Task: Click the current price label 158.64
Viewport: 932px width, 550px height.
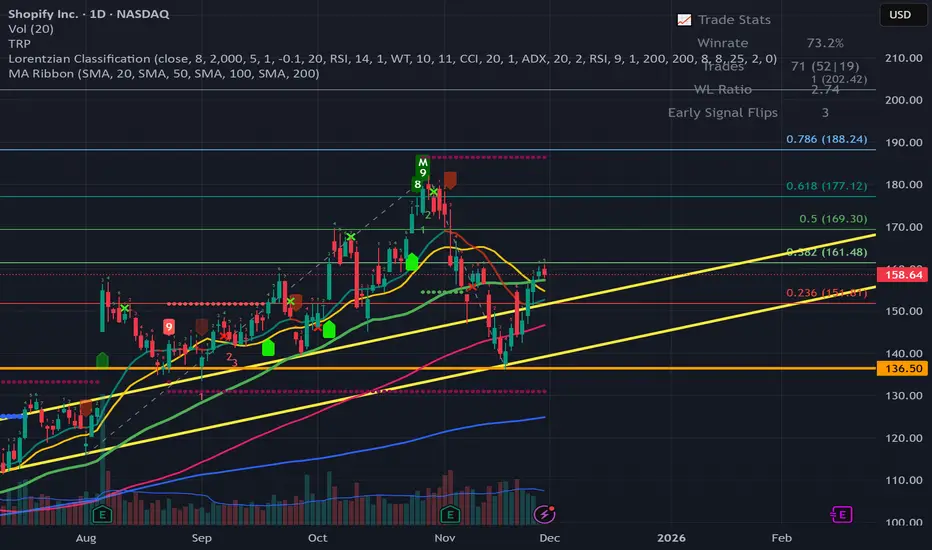Action: click(902, 275)
